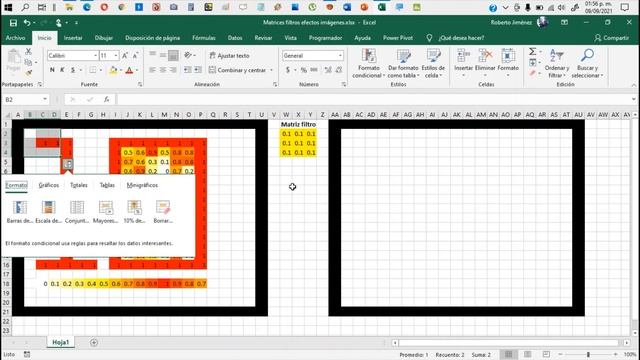Open Estilos de celda gallery
Screen dimensions: 640x360
(433, 63)
